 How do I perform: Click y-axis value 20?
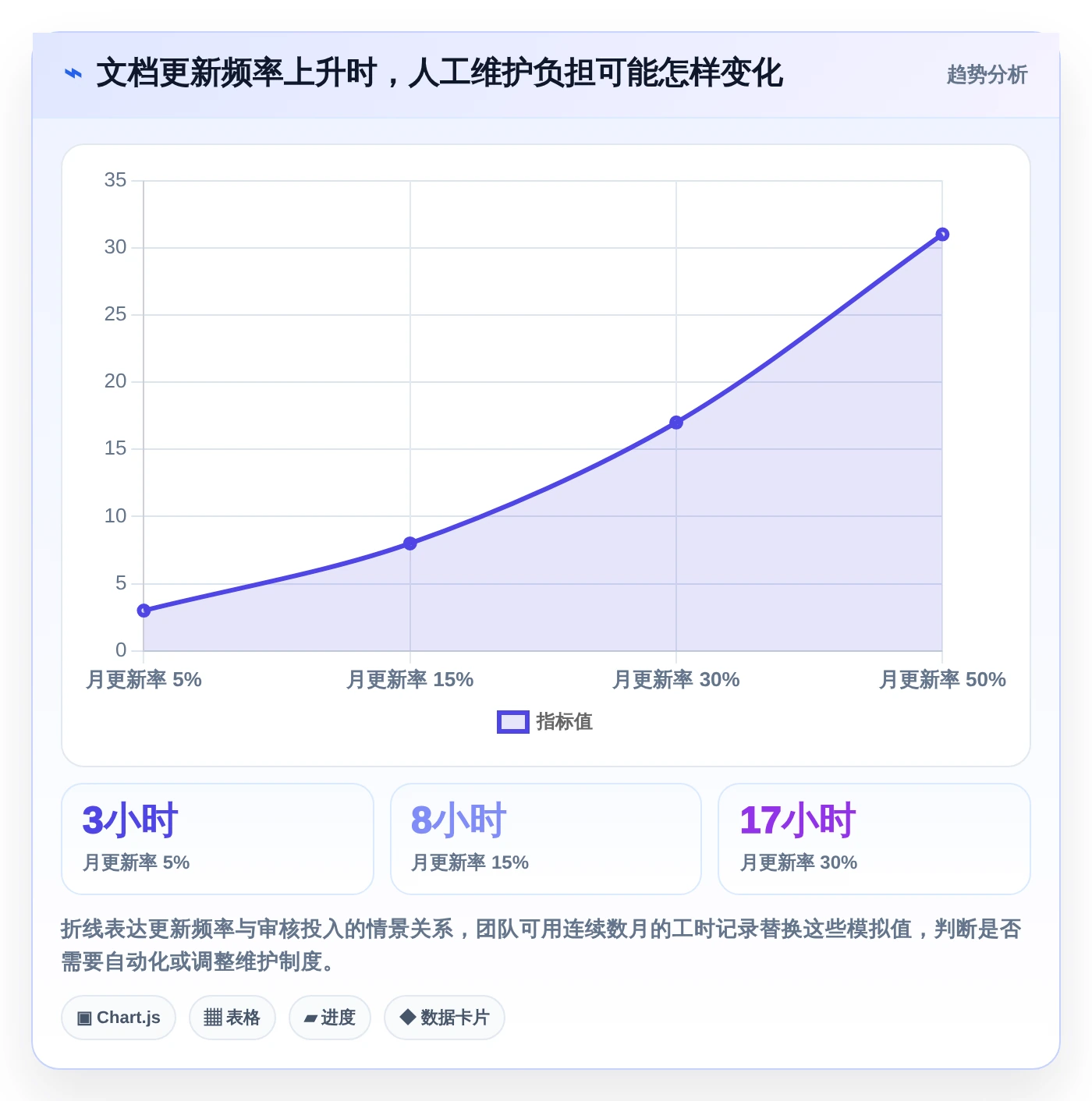pyautogui.click(x=115, y=381)
